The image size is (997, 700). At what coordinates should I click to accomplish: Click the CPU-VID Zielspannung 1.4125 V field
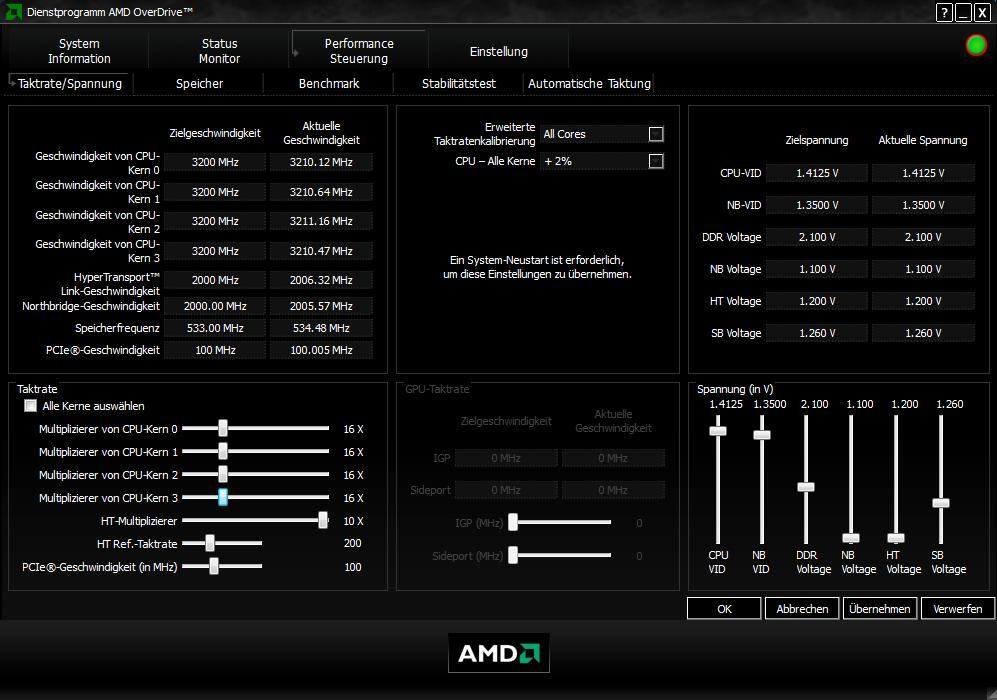click(x=817, y=173)
